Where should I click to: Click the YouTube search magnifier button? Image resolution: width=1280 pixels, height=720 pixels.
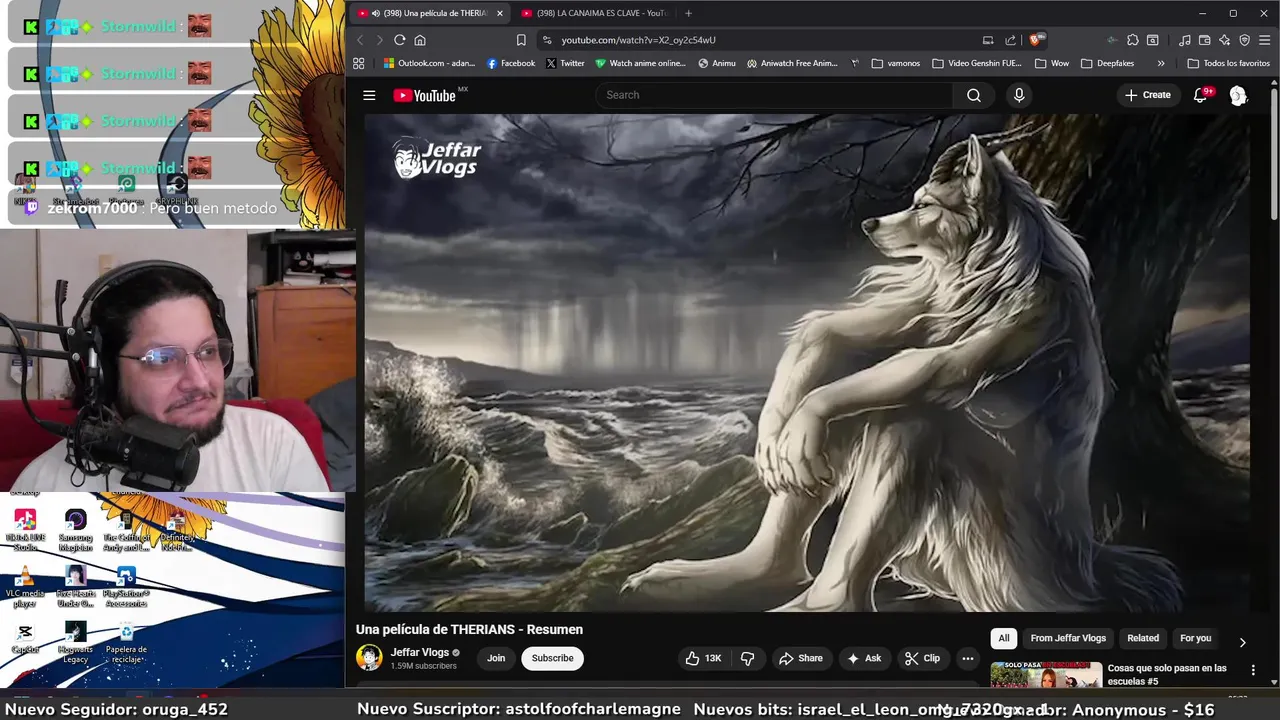[x=973, y=95]
